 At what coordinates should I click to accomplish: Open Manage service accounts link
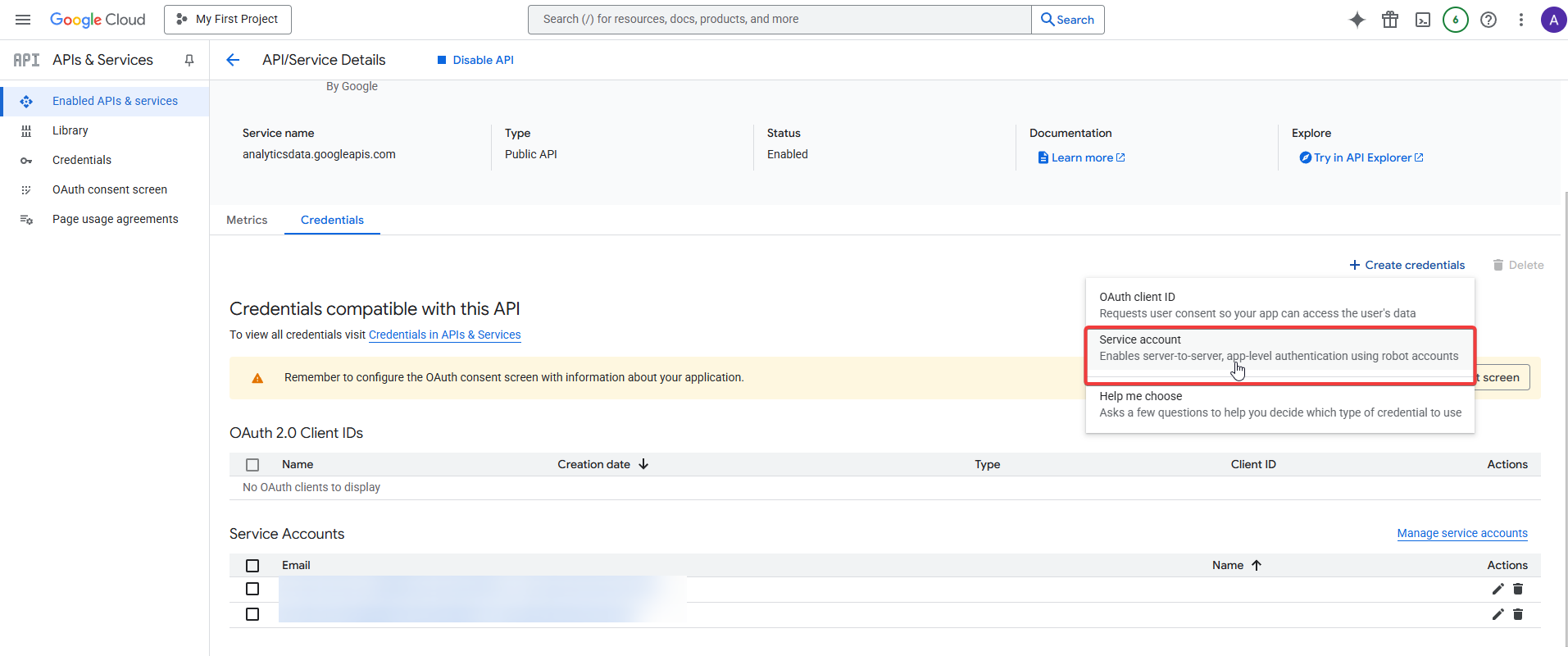(1462, 533)
